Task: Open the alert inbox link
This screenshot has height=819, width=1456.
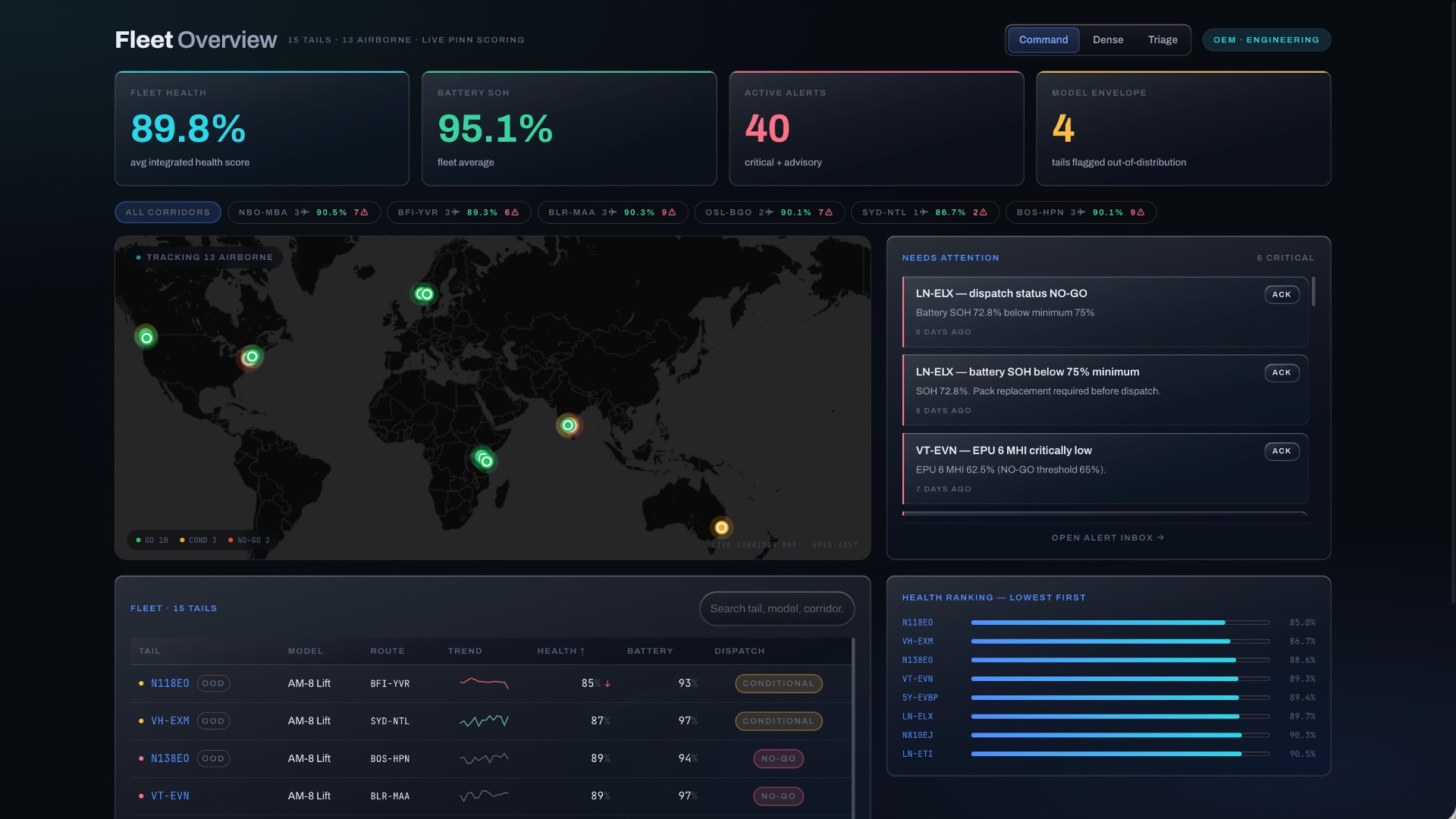Action: click(1107, 538)
